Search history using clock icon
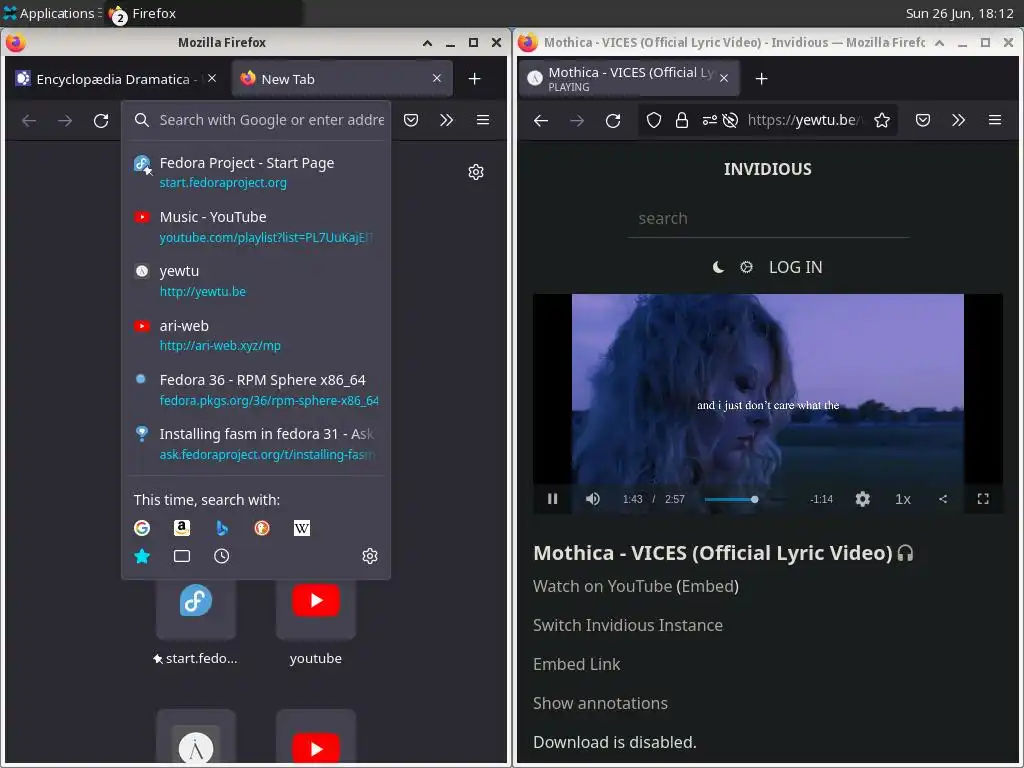This screenshot has width=1024, height=768. (x=222, y=556)
